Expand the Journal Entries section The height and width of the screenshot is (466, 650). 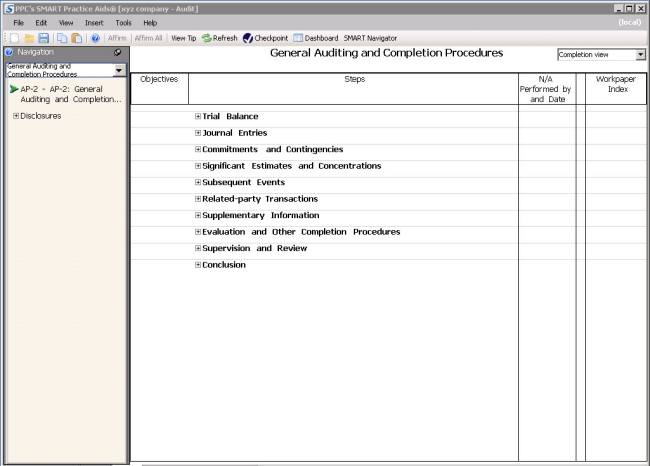(x=198, y=133)
